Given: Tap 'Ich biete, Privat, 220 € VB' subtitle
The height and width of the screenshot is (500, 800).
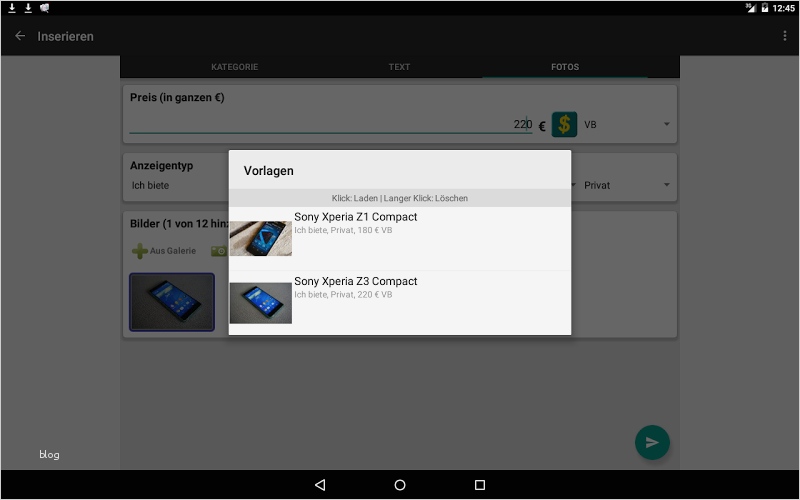Looking at the screenshot, I should (x=343, y=294).
